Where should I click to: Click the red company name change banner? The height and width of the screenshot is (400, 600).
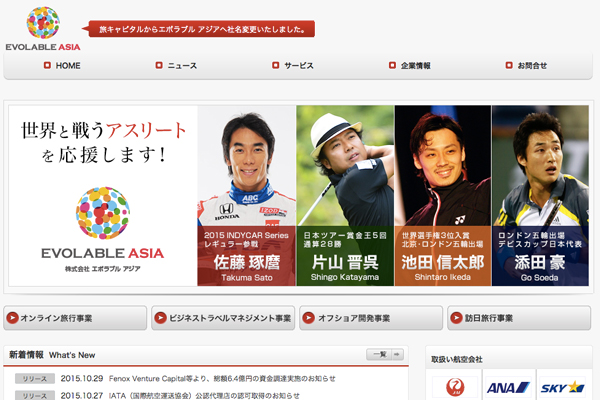[x=199, y=29]
